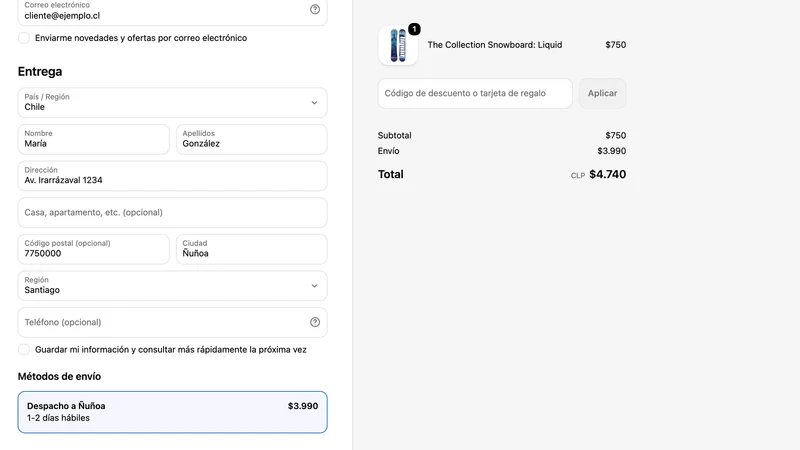This screenshot has height=450, width=800.
Task: Click the 'Casa, apartamento, etc.' field
Action: coord(172,212)
